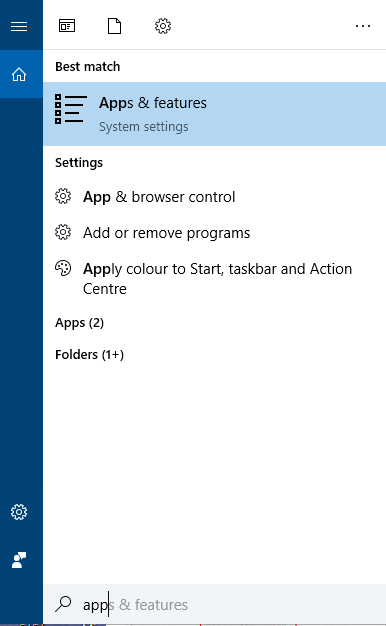Image resolution: width=386 pixels, height=626 pixels.
Task: Expand the Apps (2) results group
Action: click(x=79, y=323)
